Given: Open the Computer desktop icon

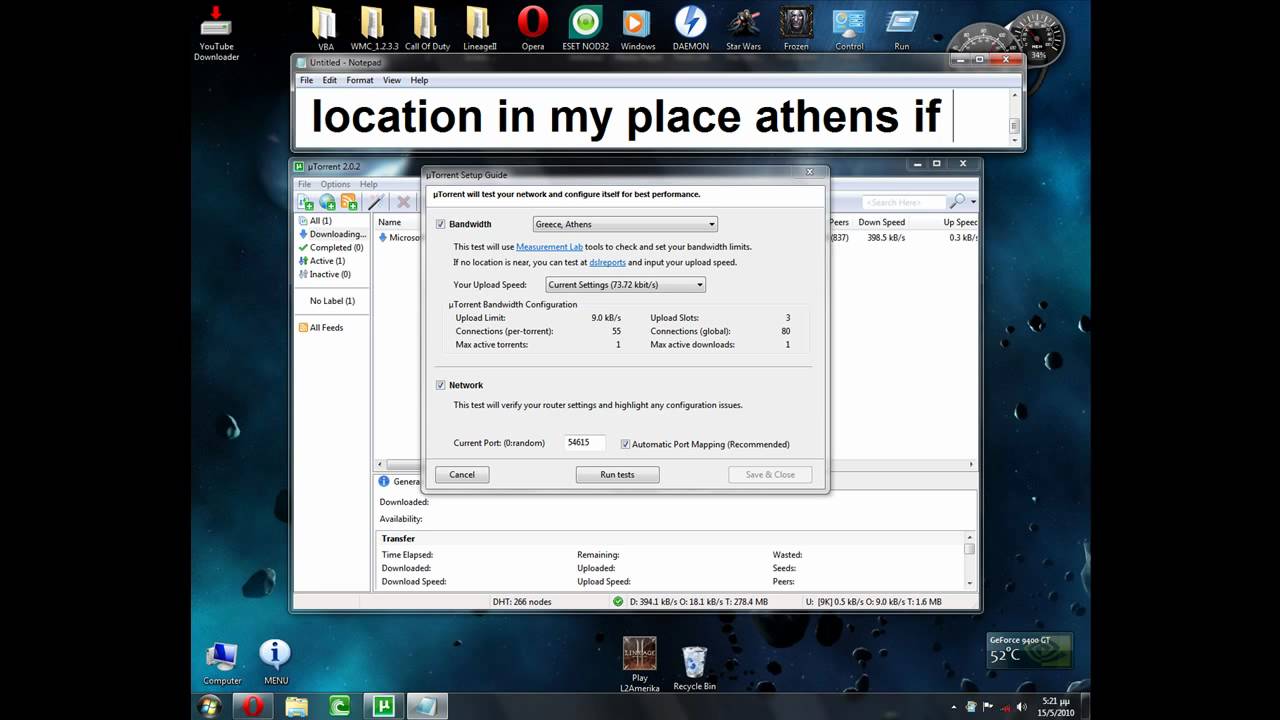Looking at the screenshot, I should (222, 662).
